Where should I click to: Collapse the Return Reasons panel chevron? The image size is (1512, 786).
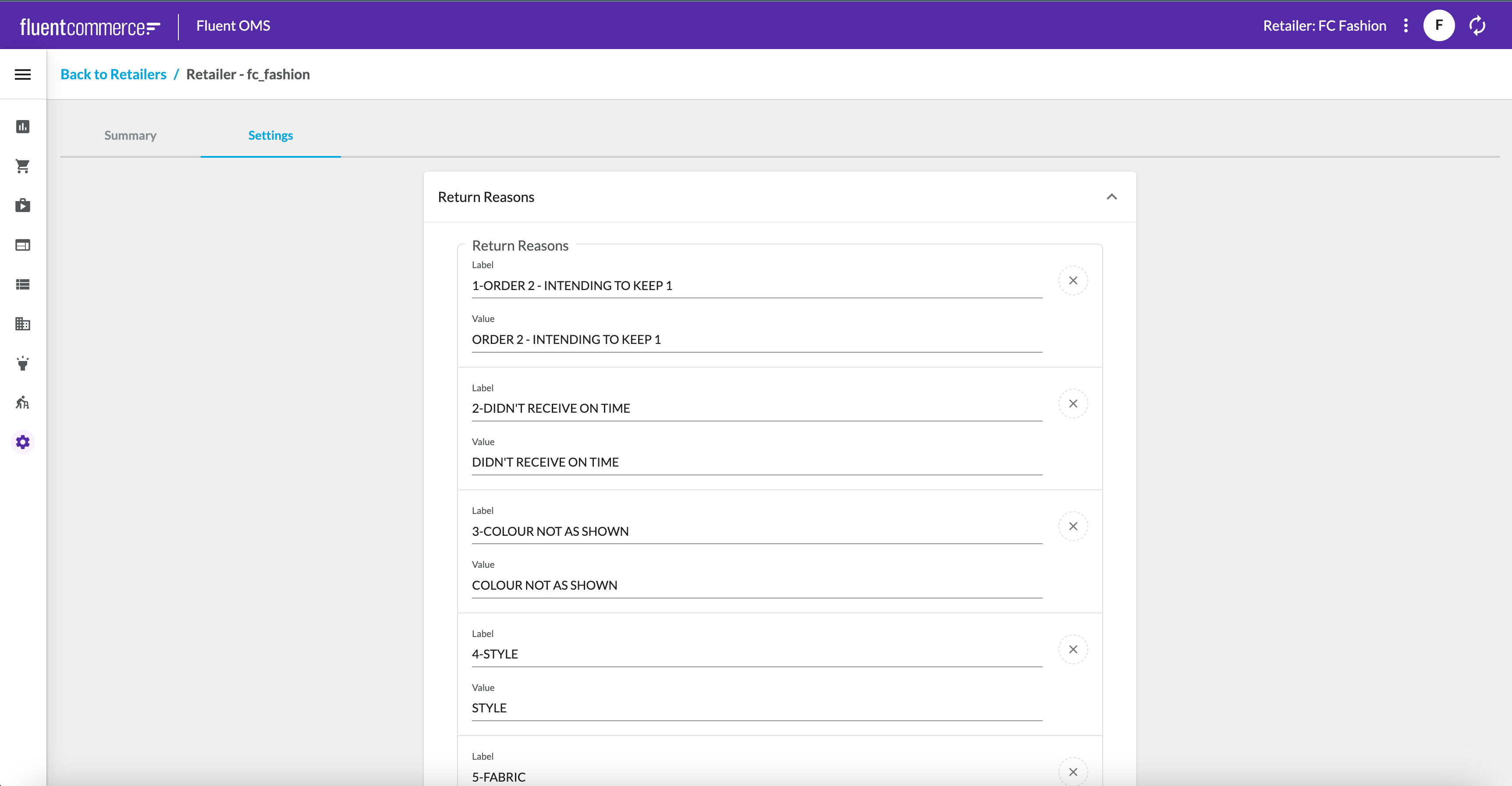click(x=1112, y=197)
